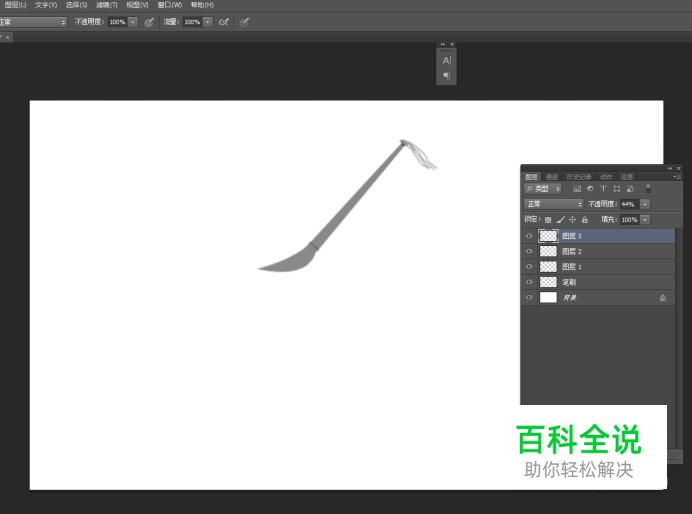
Task: Expand the layer fill percentage dropdown
Action: [x=645, y=219]
